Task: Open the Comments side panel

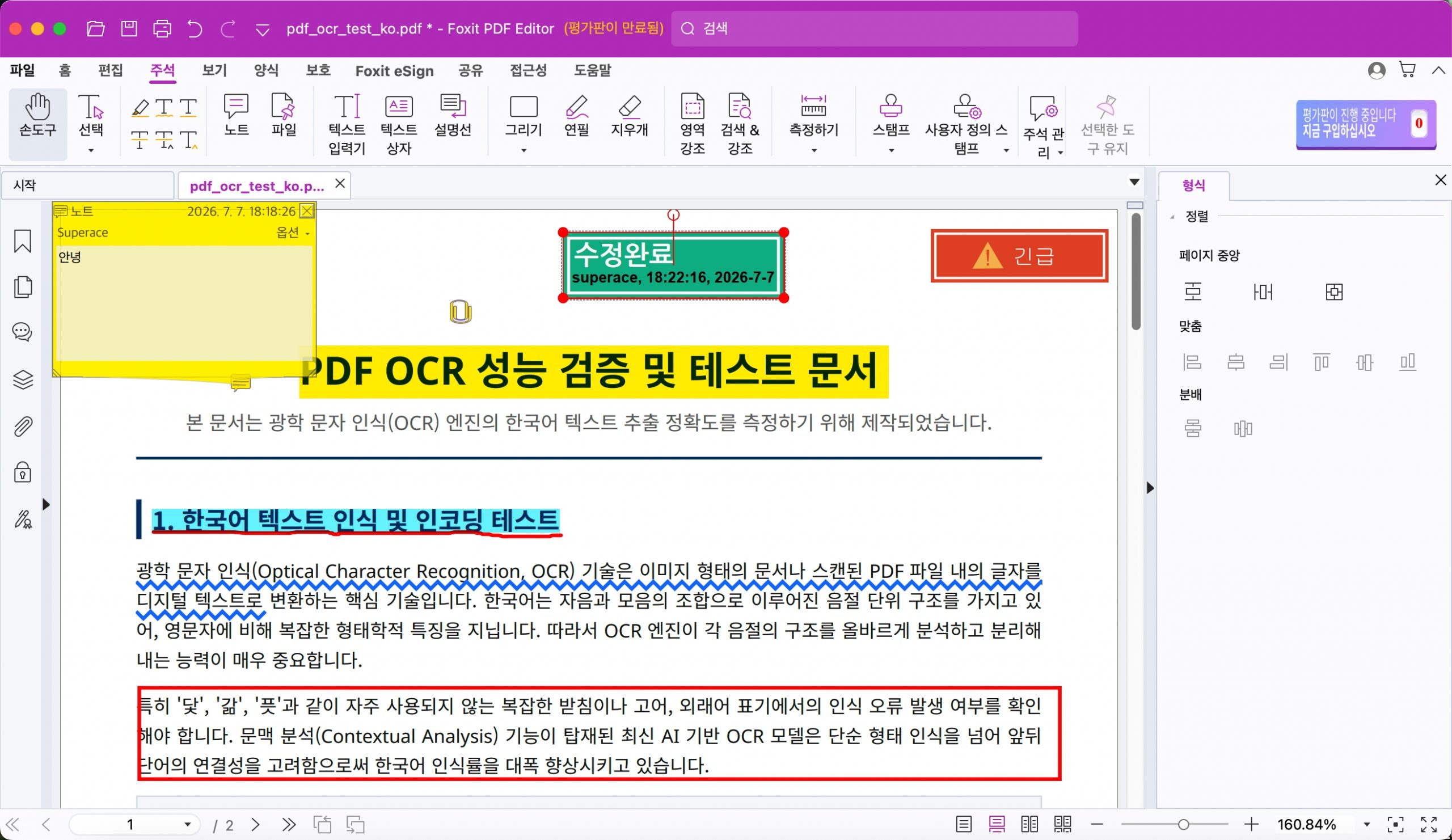Action: (23, 332)
